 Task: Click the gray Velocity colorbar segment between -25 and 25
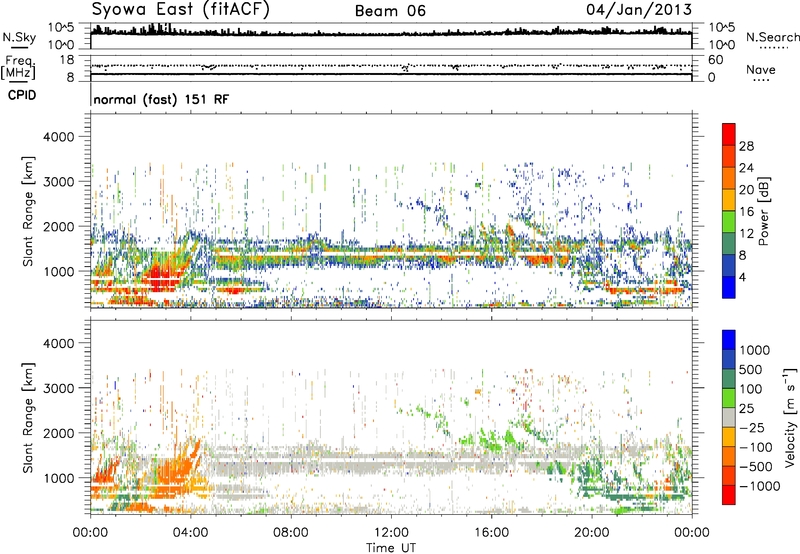click(729, 417)
